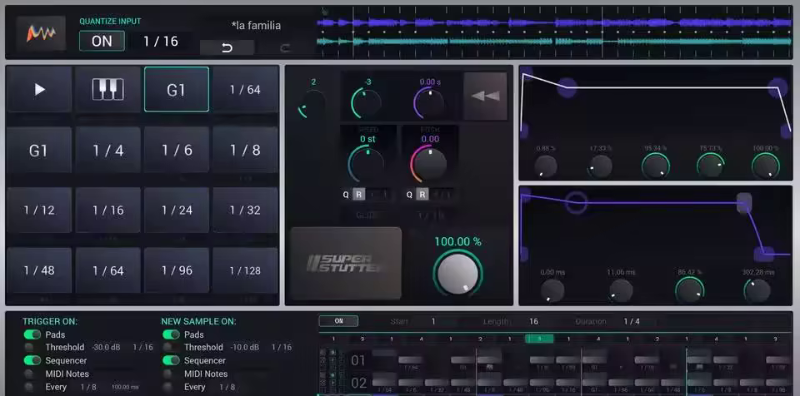
Task: Adjust the 95.34 % envelope knob
Action: pyautogui.click(x=655, y=166)
